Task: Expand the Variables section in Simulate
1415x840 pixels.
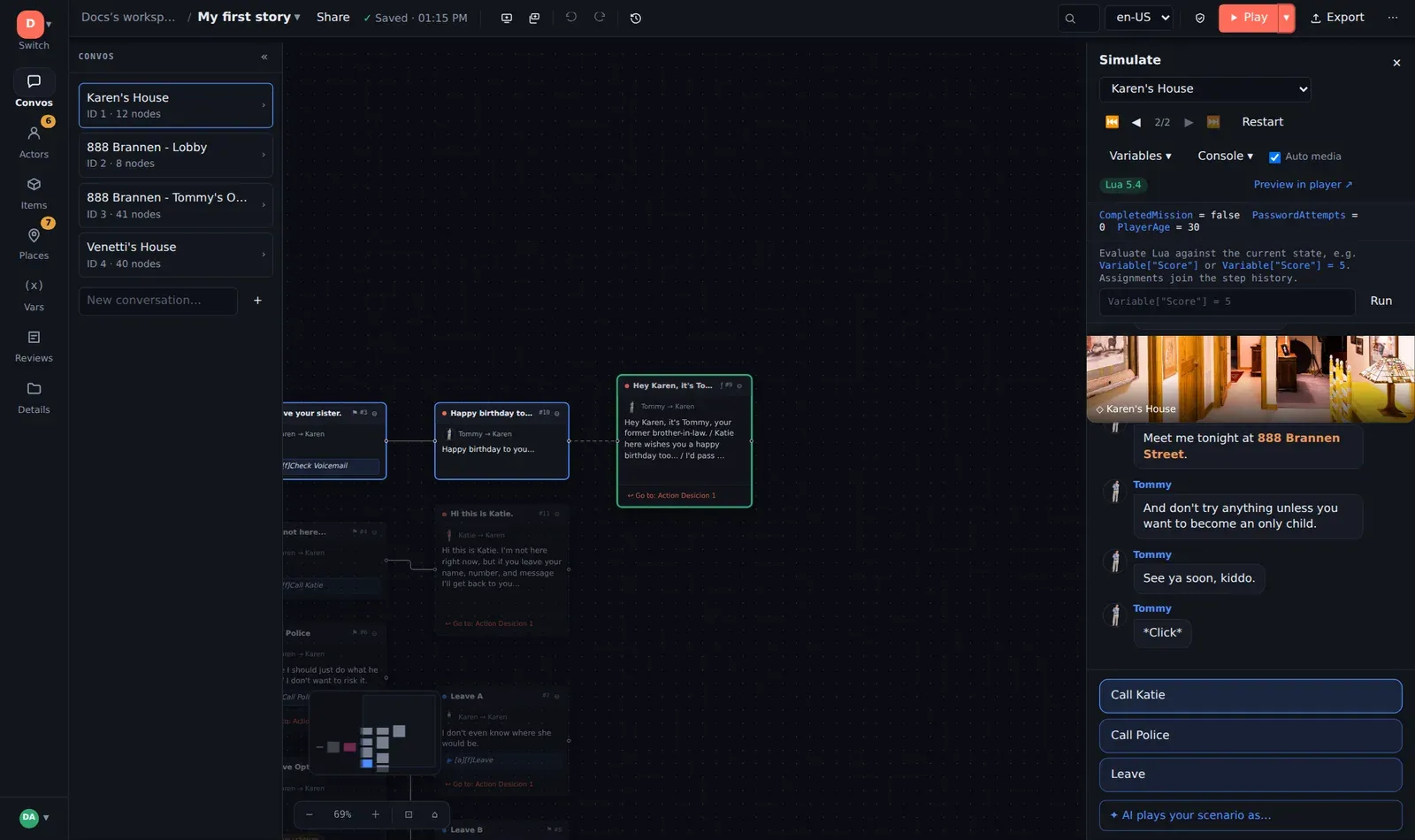Action: click(1140, 157)
